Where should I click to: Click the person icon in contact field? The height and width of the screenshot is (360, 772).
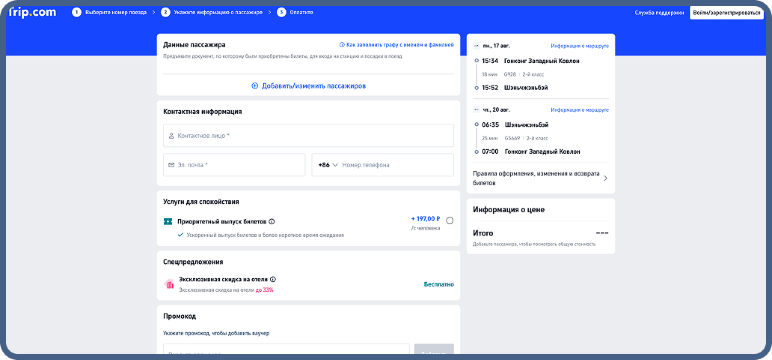coord(171,135)
